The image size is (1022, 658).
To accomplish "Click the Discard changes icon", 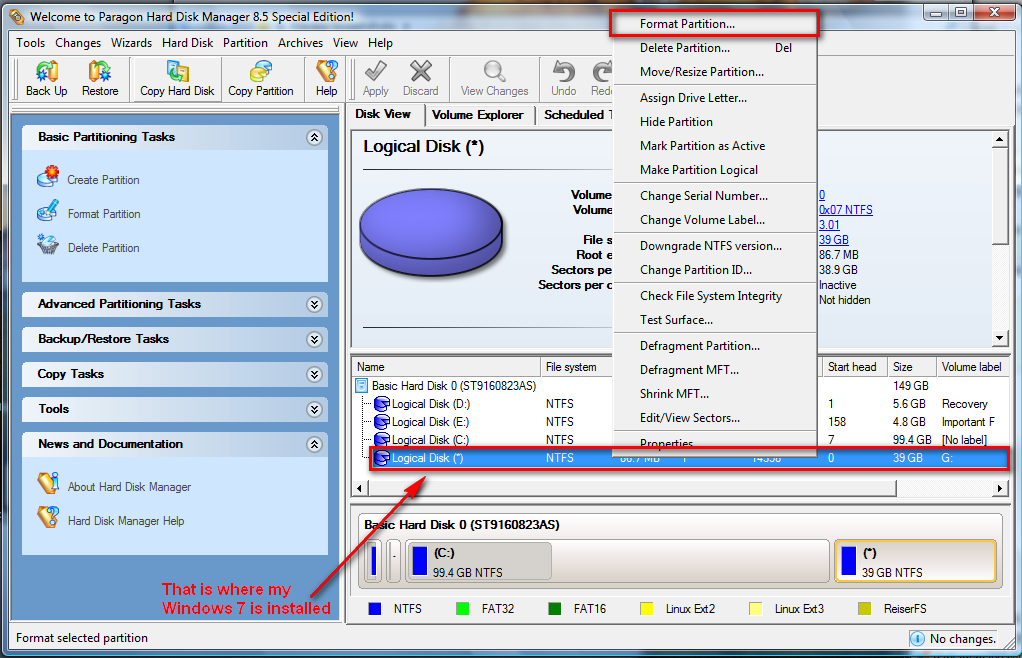I will click(x=420, y=79).
